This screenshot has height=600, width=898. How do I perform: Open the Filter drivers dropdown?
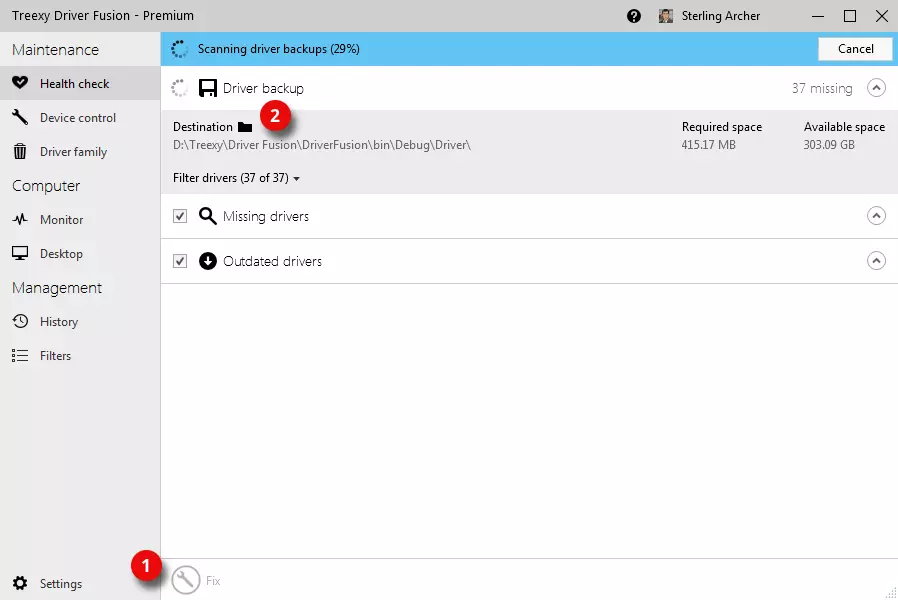tap(236, 178)
